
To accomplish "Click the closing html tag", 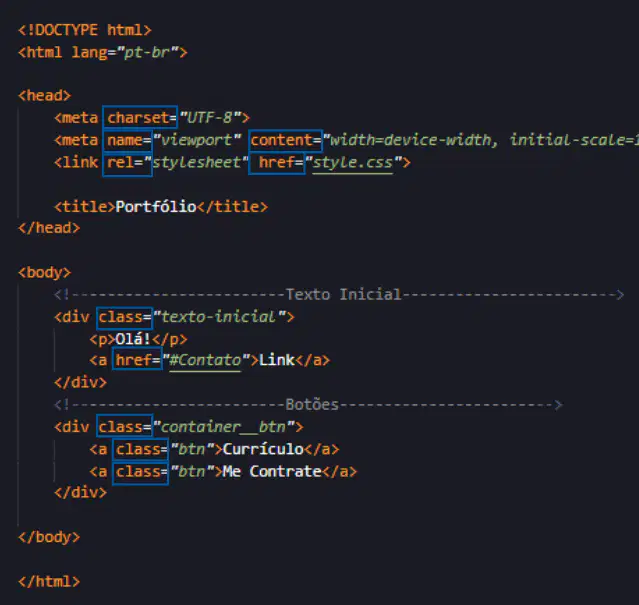I will 49,582.
